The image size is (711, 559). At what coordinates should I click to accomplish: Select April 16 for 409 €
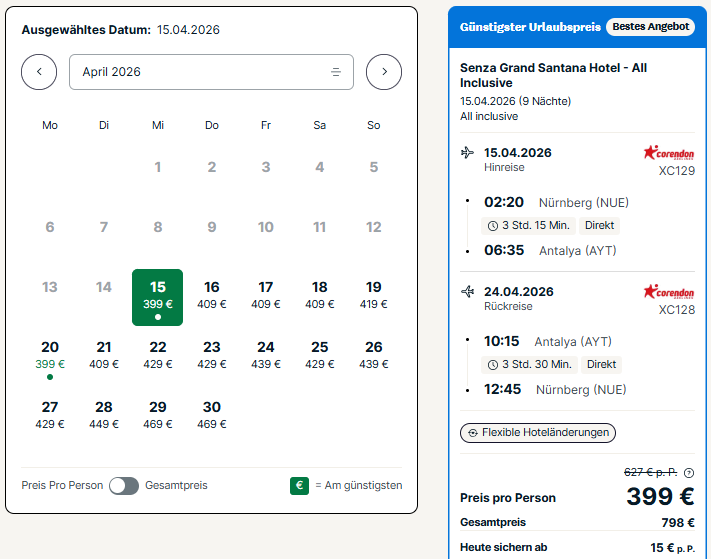pos(212,297)
